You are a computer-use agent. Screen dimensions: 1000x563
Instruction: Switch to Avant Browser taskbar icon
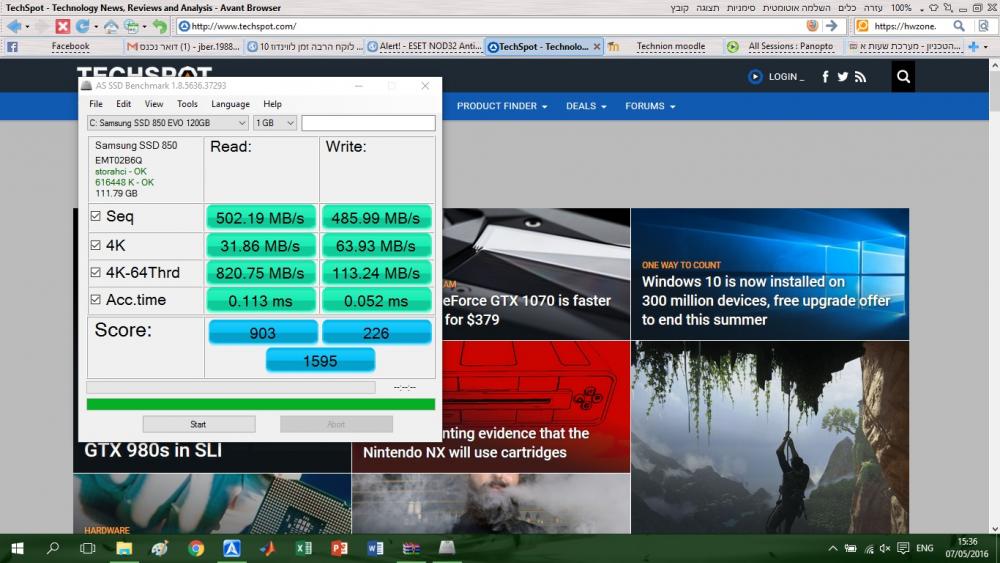232,548
